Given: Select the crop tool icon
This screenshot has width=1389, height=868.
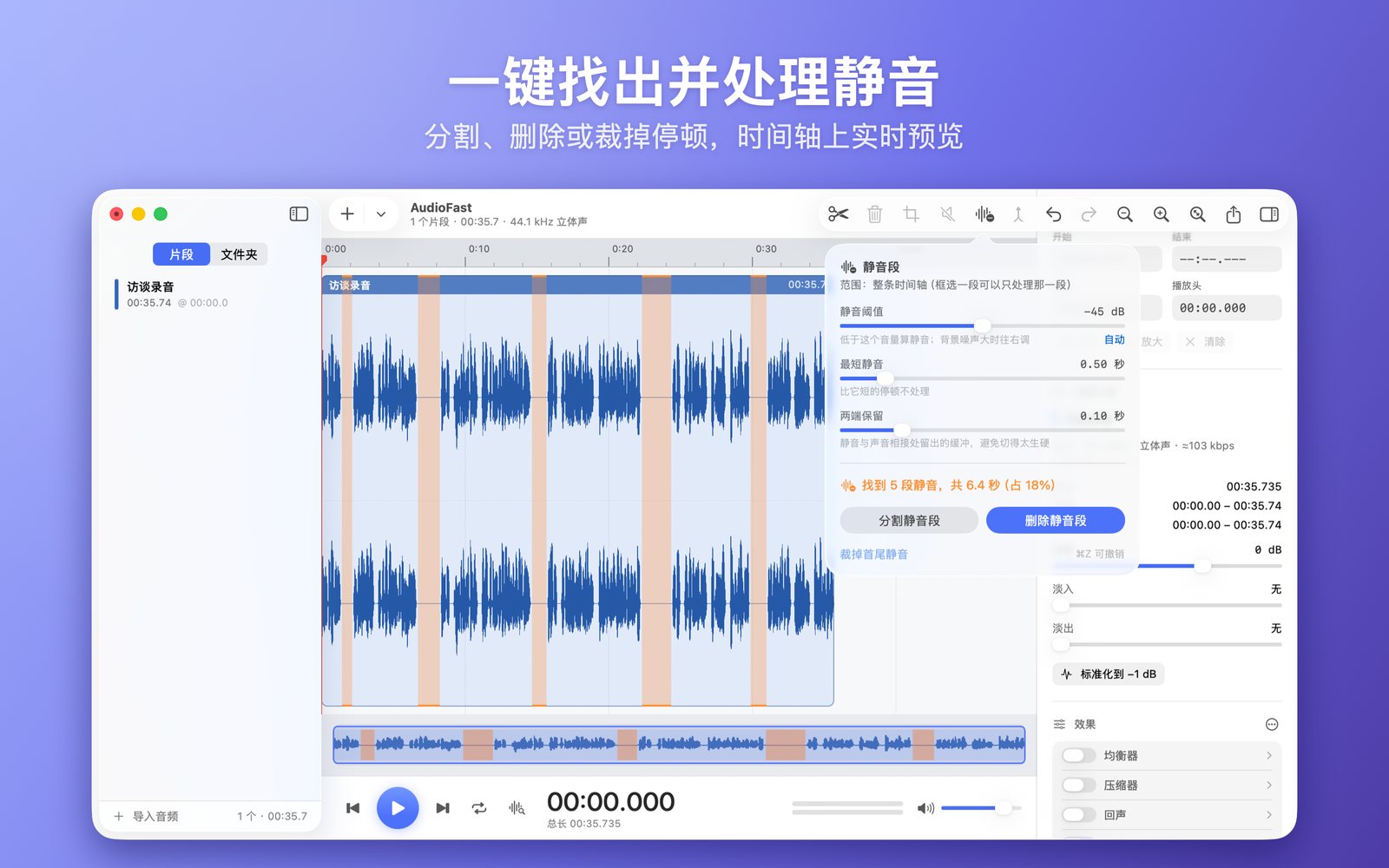Looking at the screenshot, I should point(911,214).
